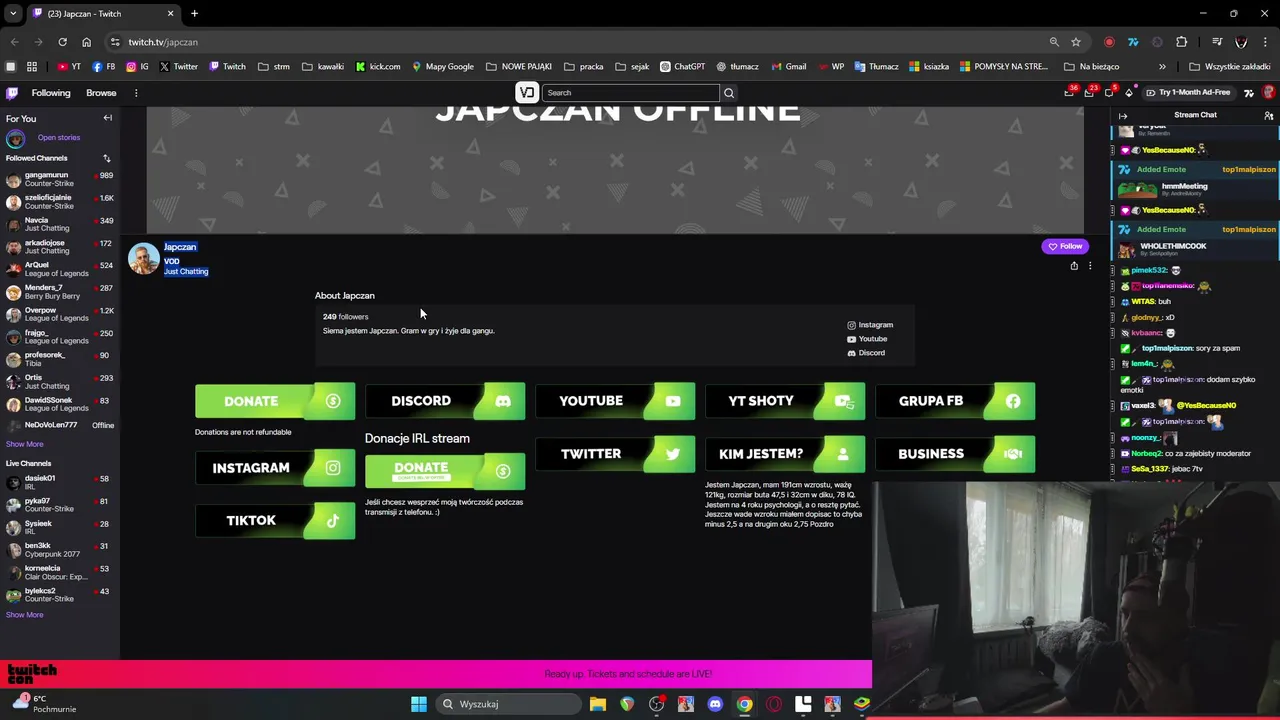
Task: Open Browse tab
Action: pyautogui.click(x=101, y=93)
